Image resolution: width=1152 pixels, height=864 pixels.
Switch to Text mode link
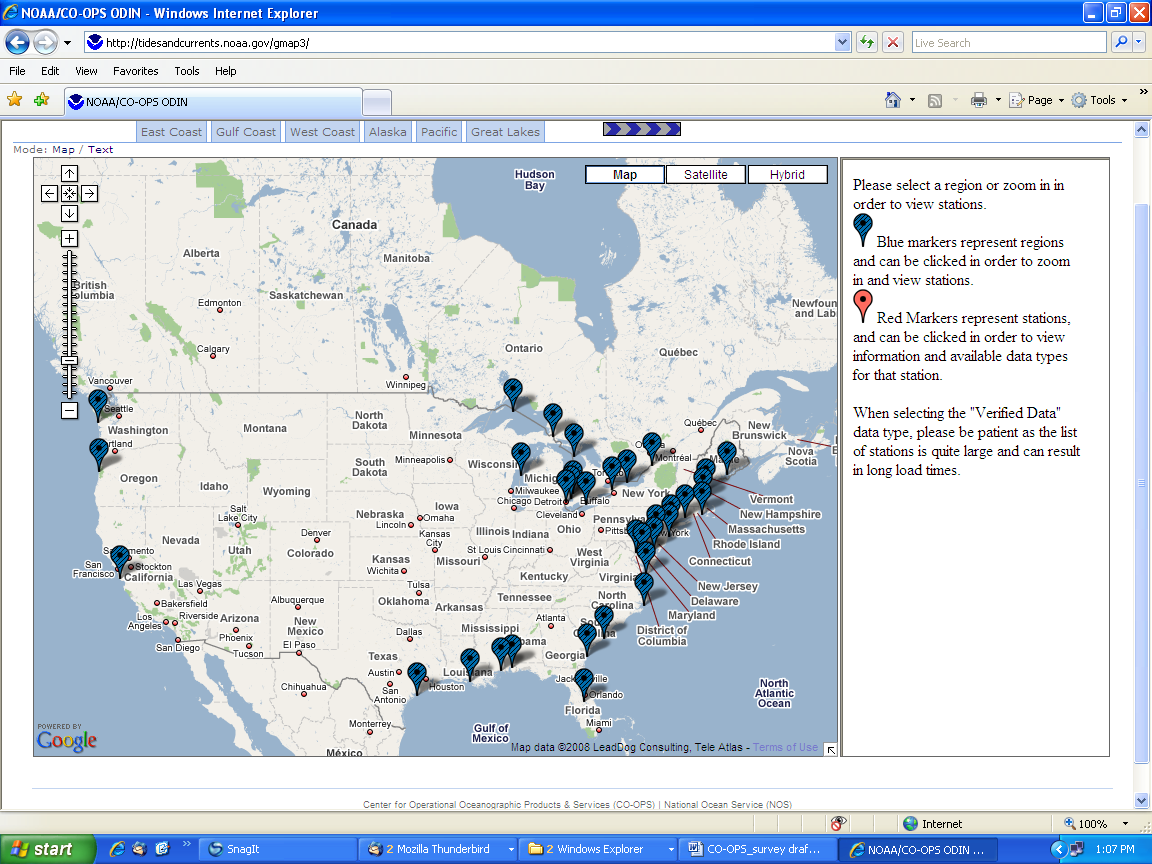(101, 149)
